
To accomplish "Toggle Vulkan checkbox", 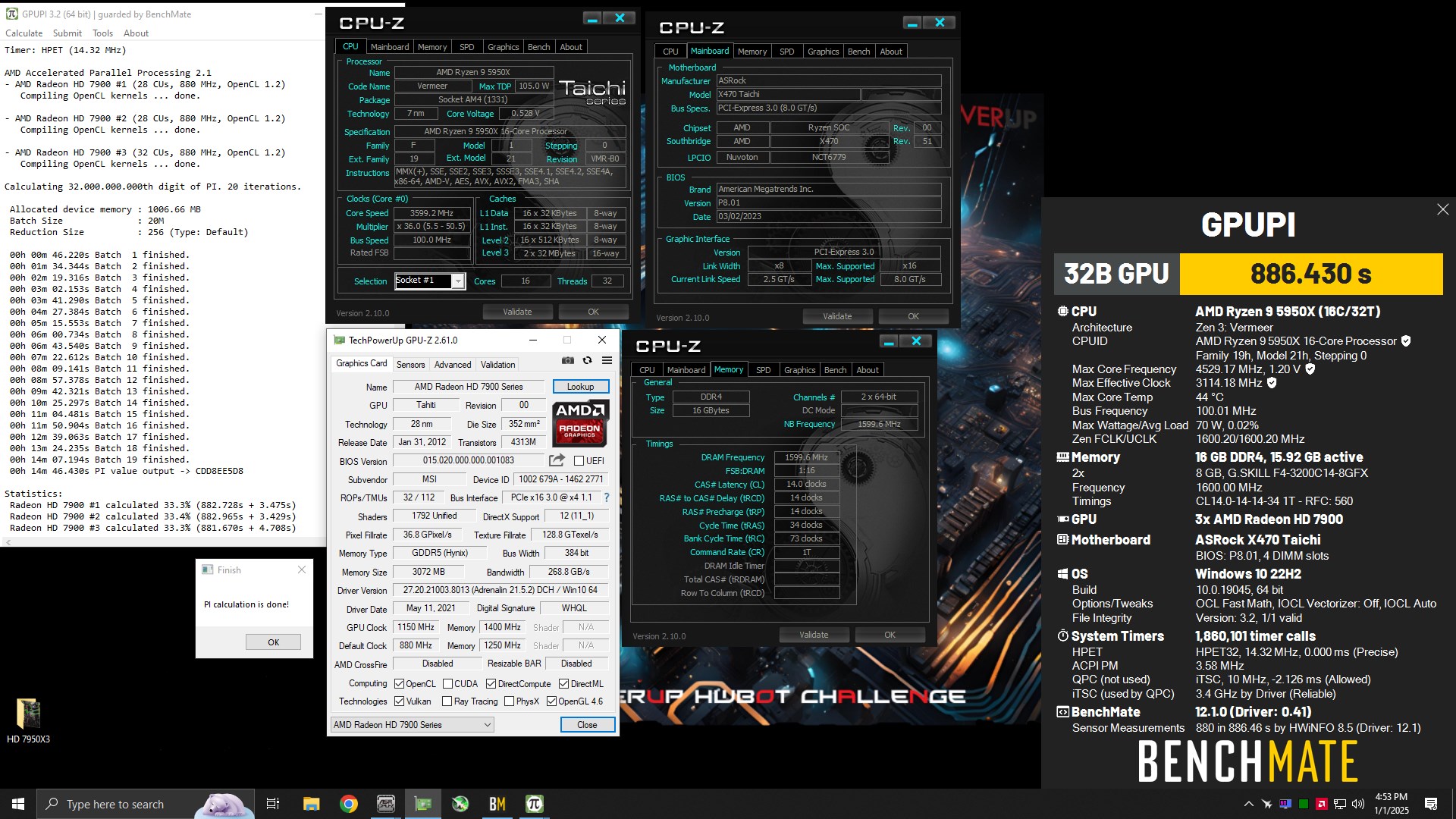I will [399, 701].
